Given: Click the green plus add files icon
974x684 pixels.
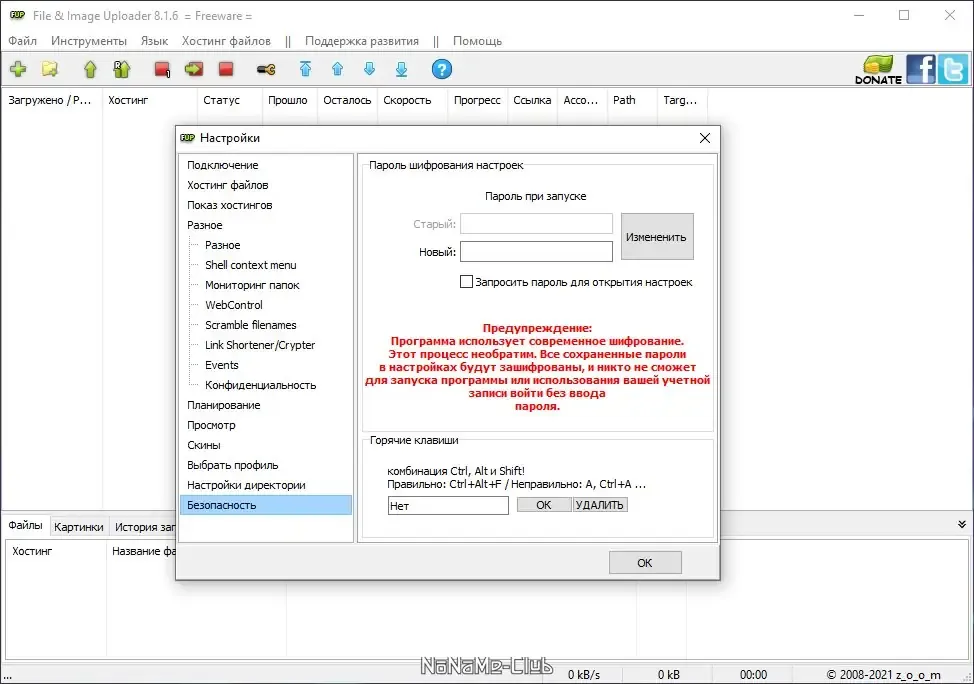Looking at the screenshot, I should (18, 69).
